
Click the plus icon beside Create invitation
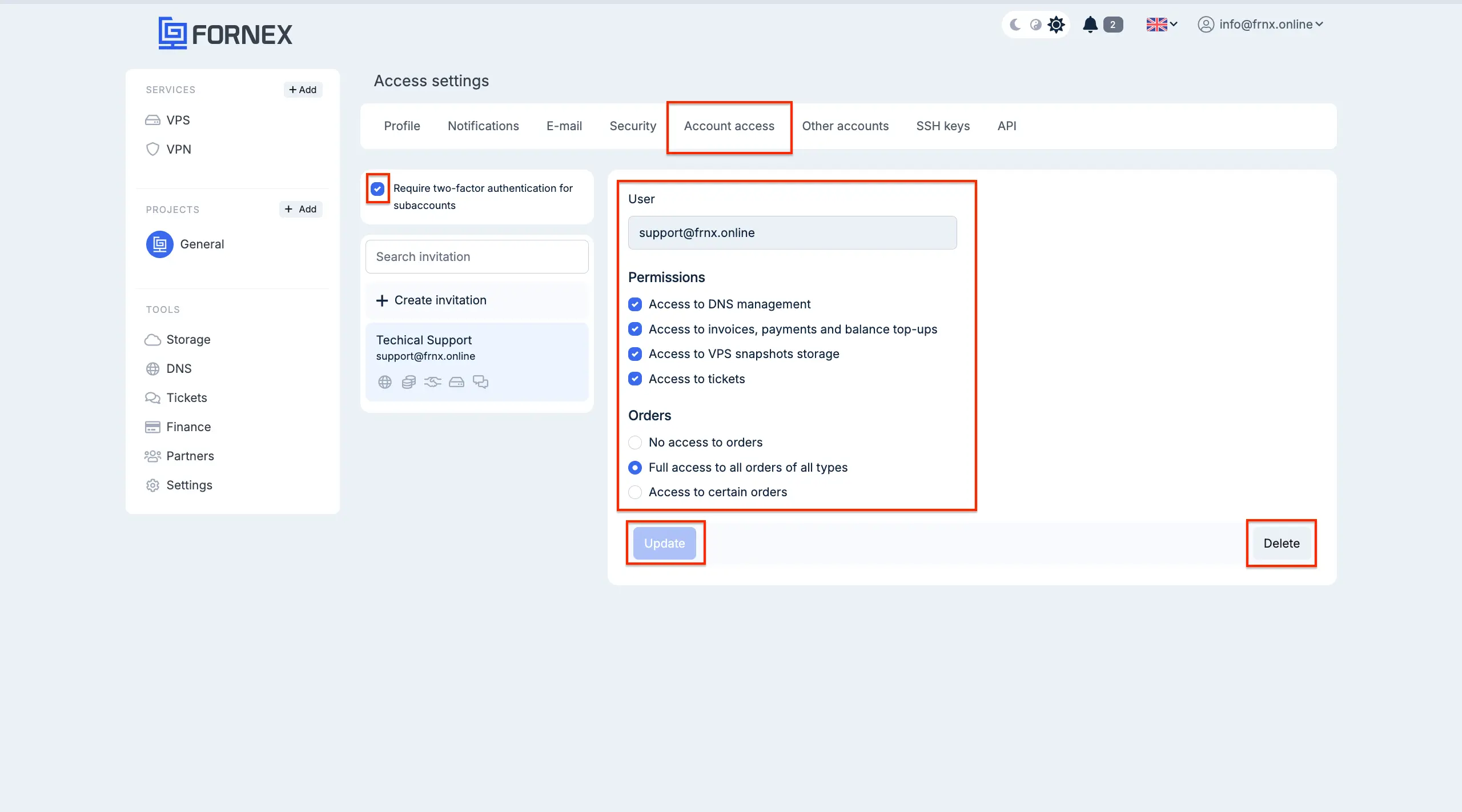382,300
